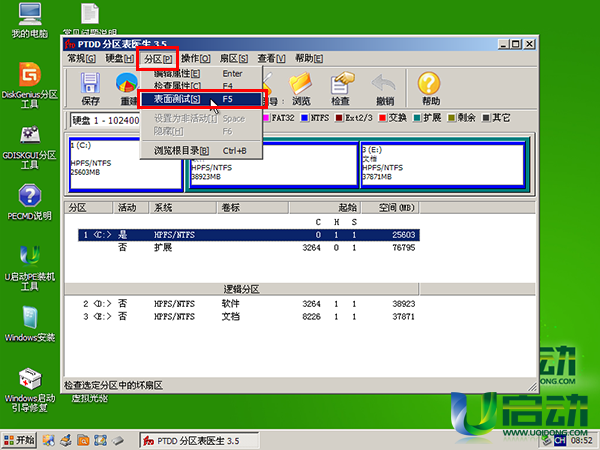Select the 2 <D:> 软件 logical partition row

[x=249, y=304]
